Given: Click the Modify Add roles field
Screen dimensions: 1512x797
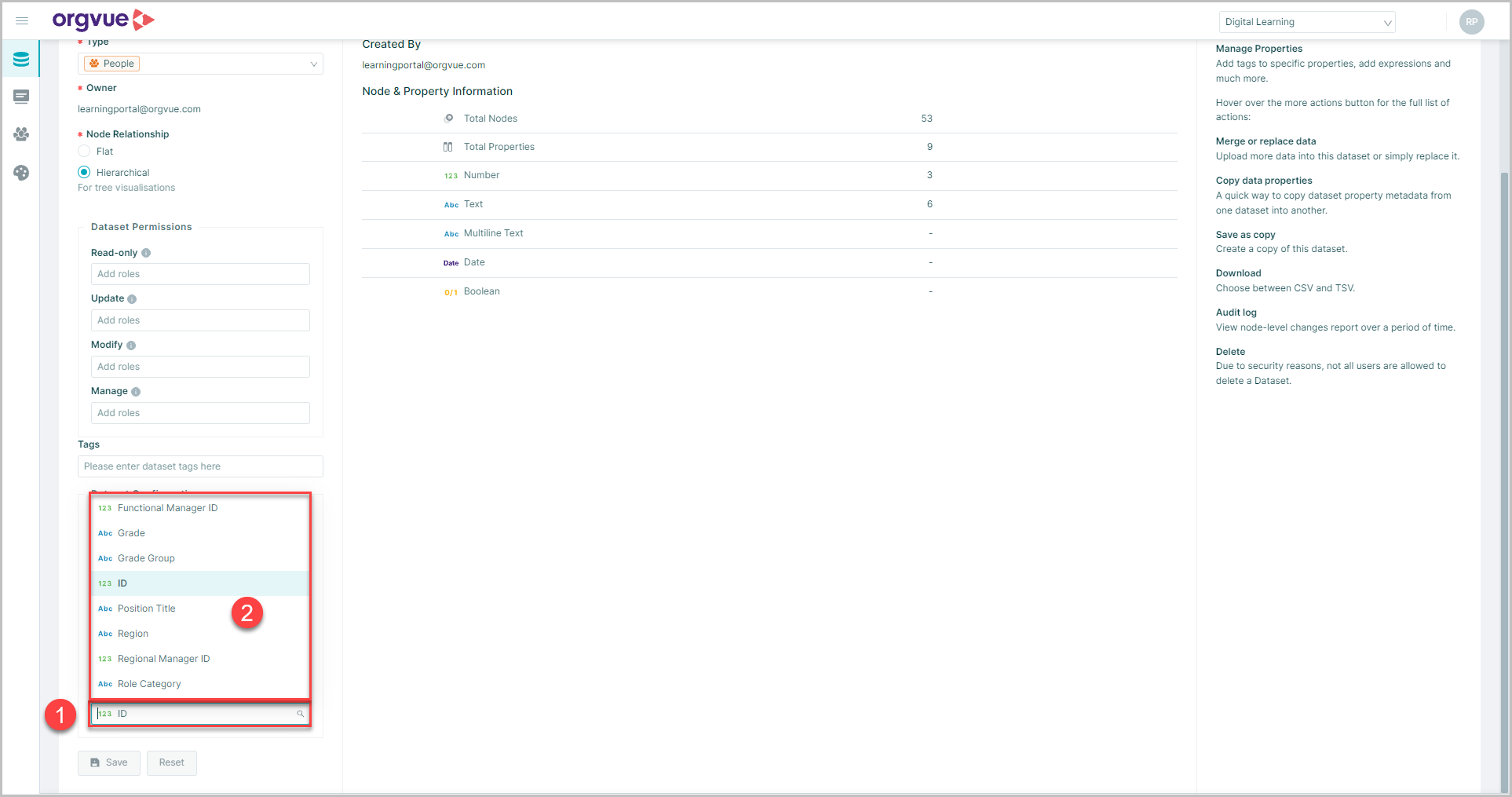Looking at the screenshot, I should point(200,367).
